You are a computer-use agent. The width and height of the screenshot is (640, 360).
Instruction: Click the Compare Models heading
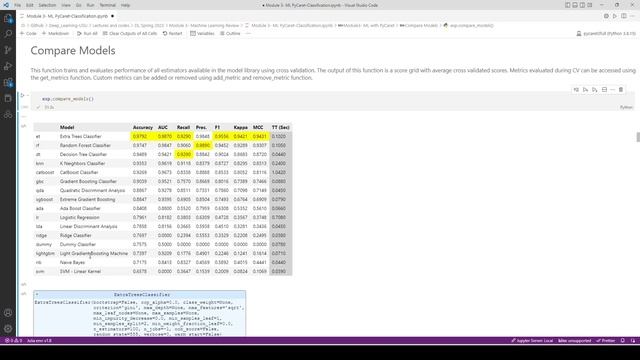[73, 51]
